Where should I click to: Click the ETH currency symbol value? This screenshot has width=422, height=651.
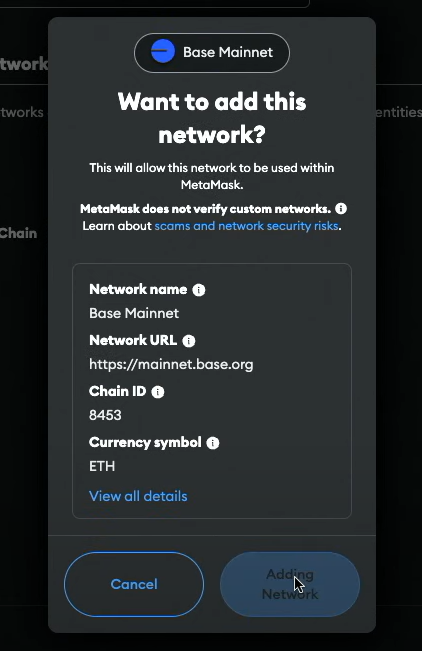pyautogui.click(x=102, y=466)
